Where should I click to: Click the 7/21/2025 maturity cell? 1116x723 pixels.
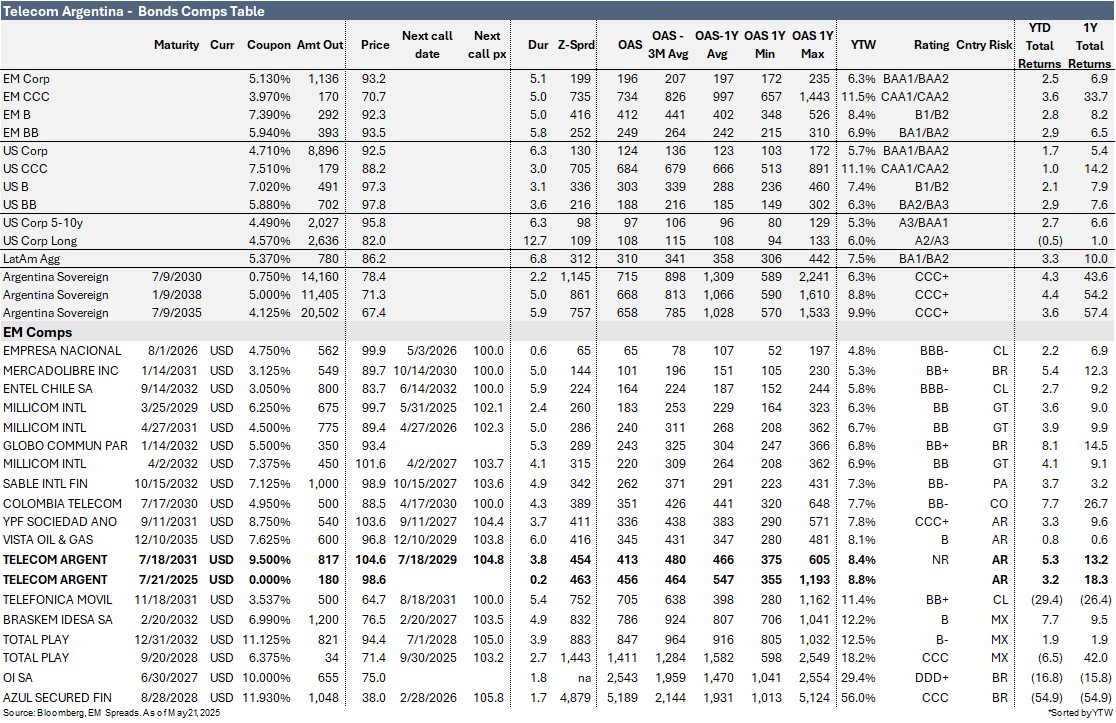tap(169, 580)
